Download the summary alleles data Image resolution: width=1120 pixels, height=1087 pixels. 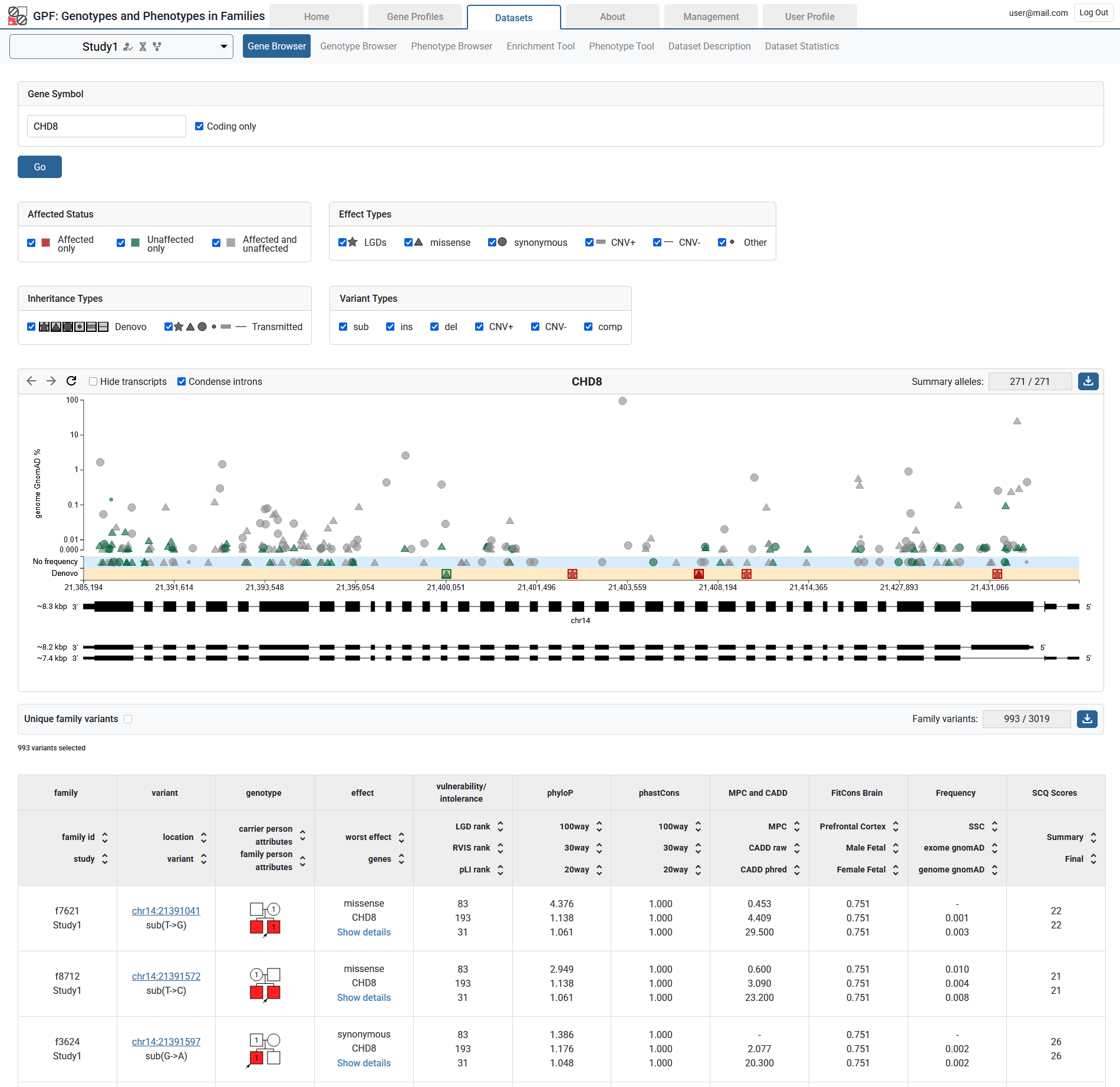click(x=1088, y=381)
